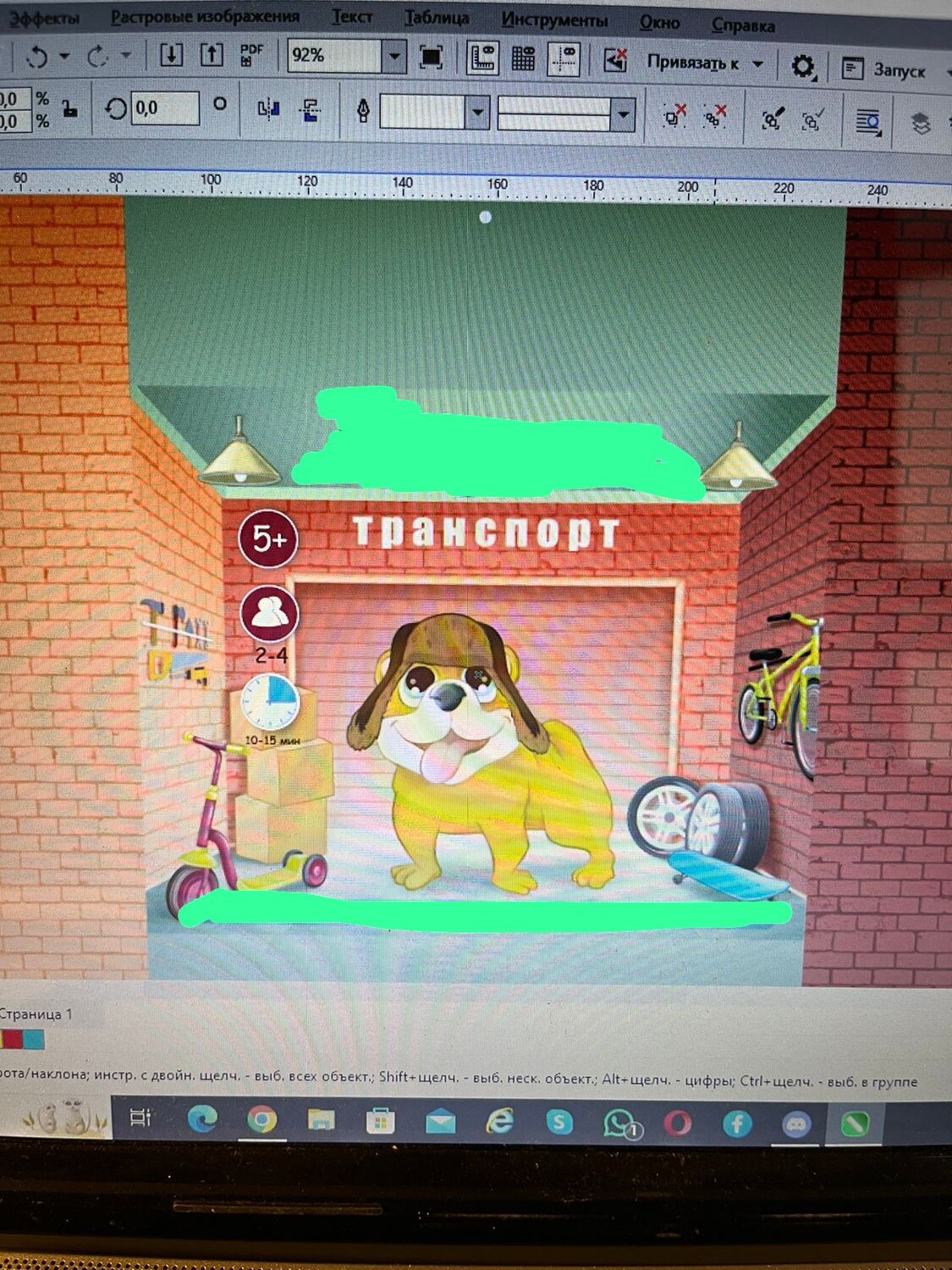
Task: Click the Запуск launch icon
Action: pyautogui.click(x=852, y=69)
